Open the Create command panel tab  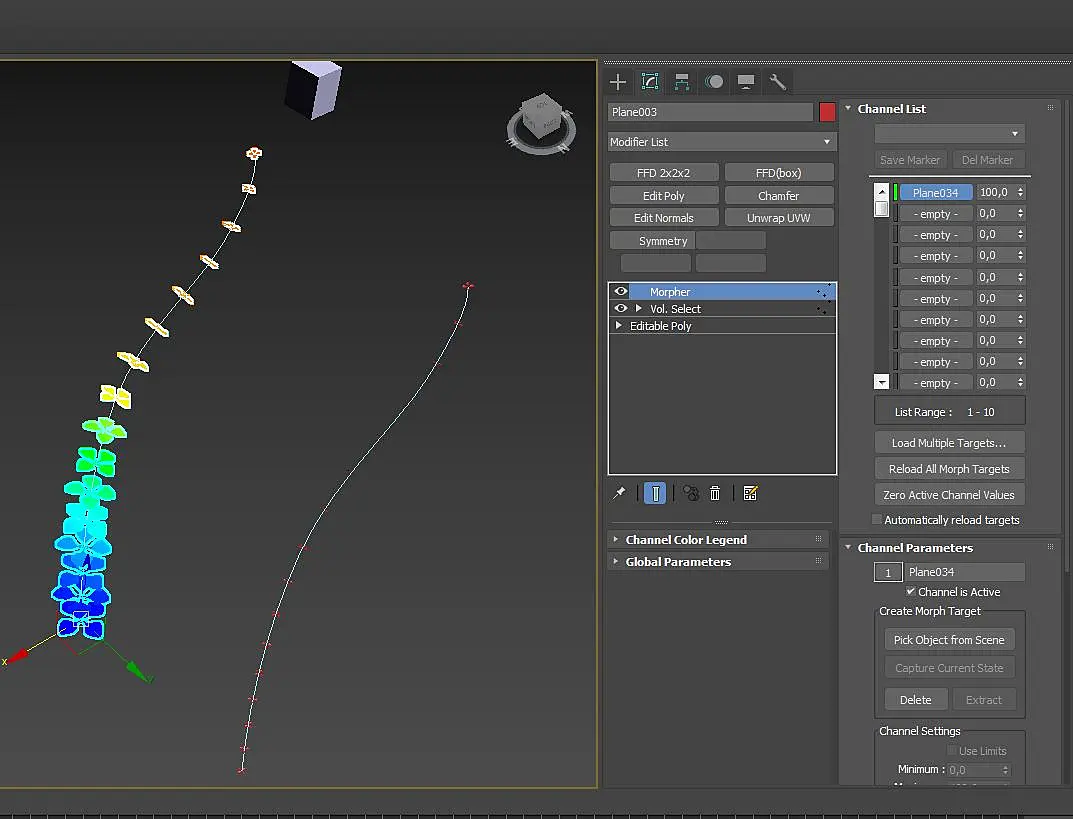click(x=618, y=82)
